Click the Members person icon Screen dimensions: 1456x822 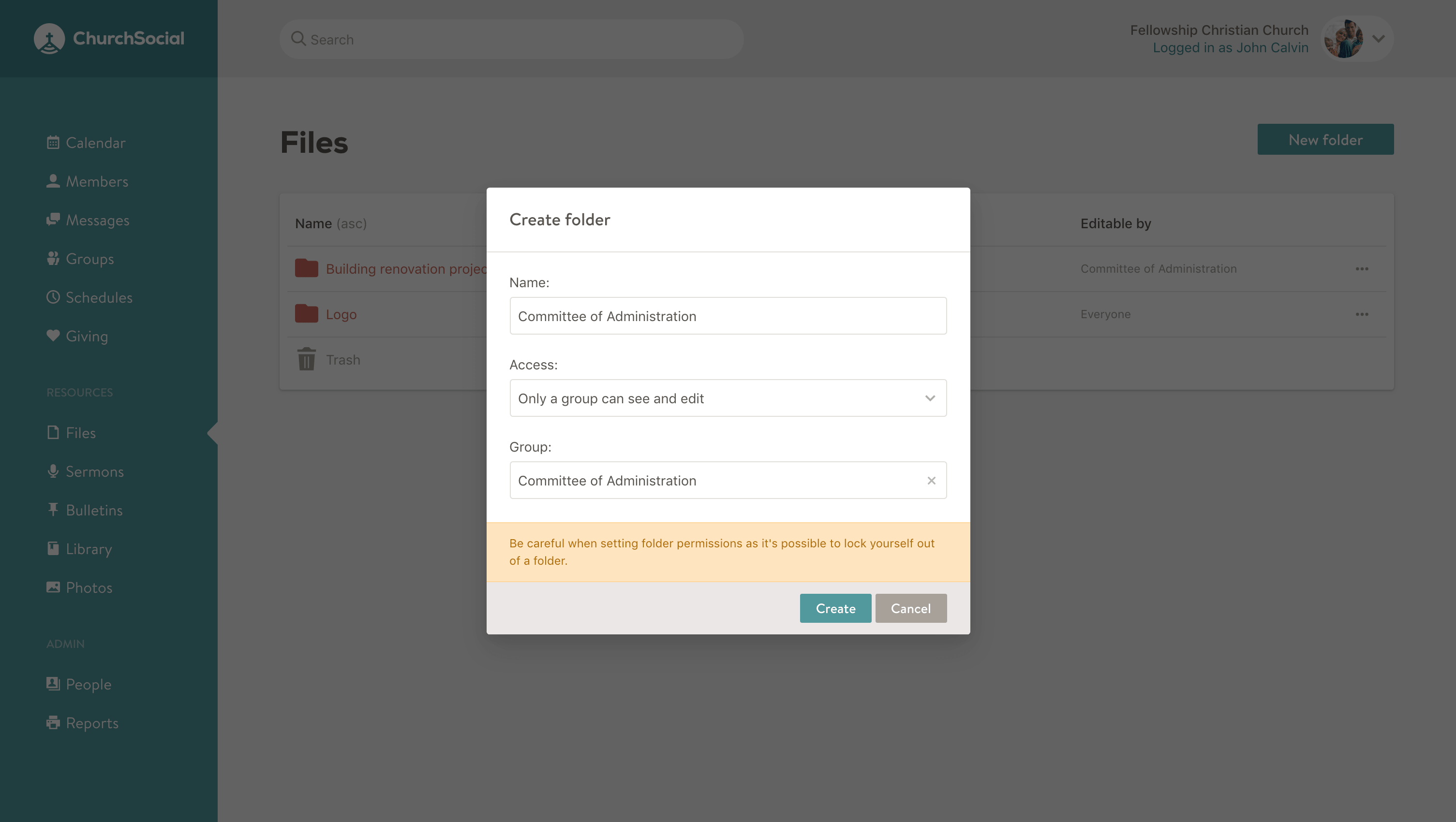coord(53,181)
